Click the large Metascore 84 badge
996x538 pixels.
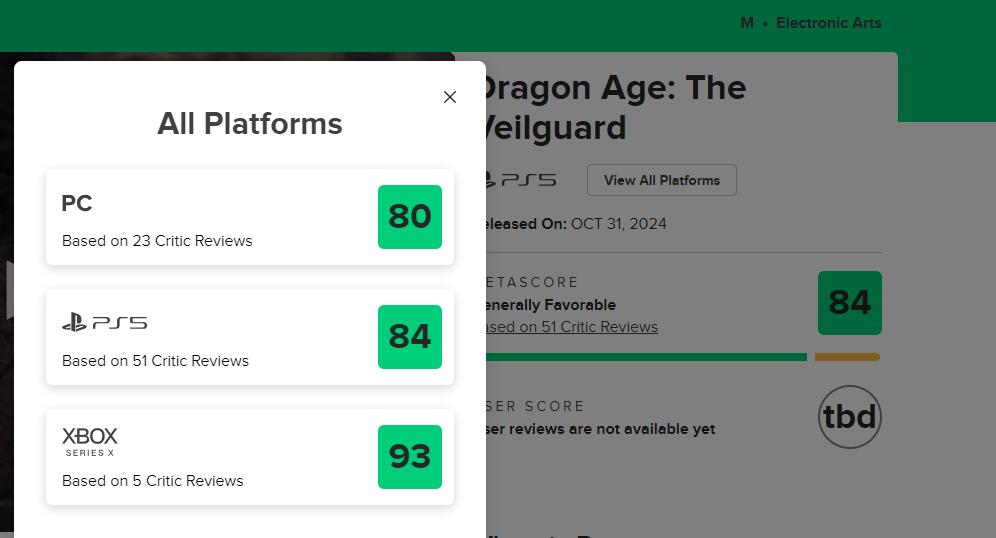(x=849, y=303)
